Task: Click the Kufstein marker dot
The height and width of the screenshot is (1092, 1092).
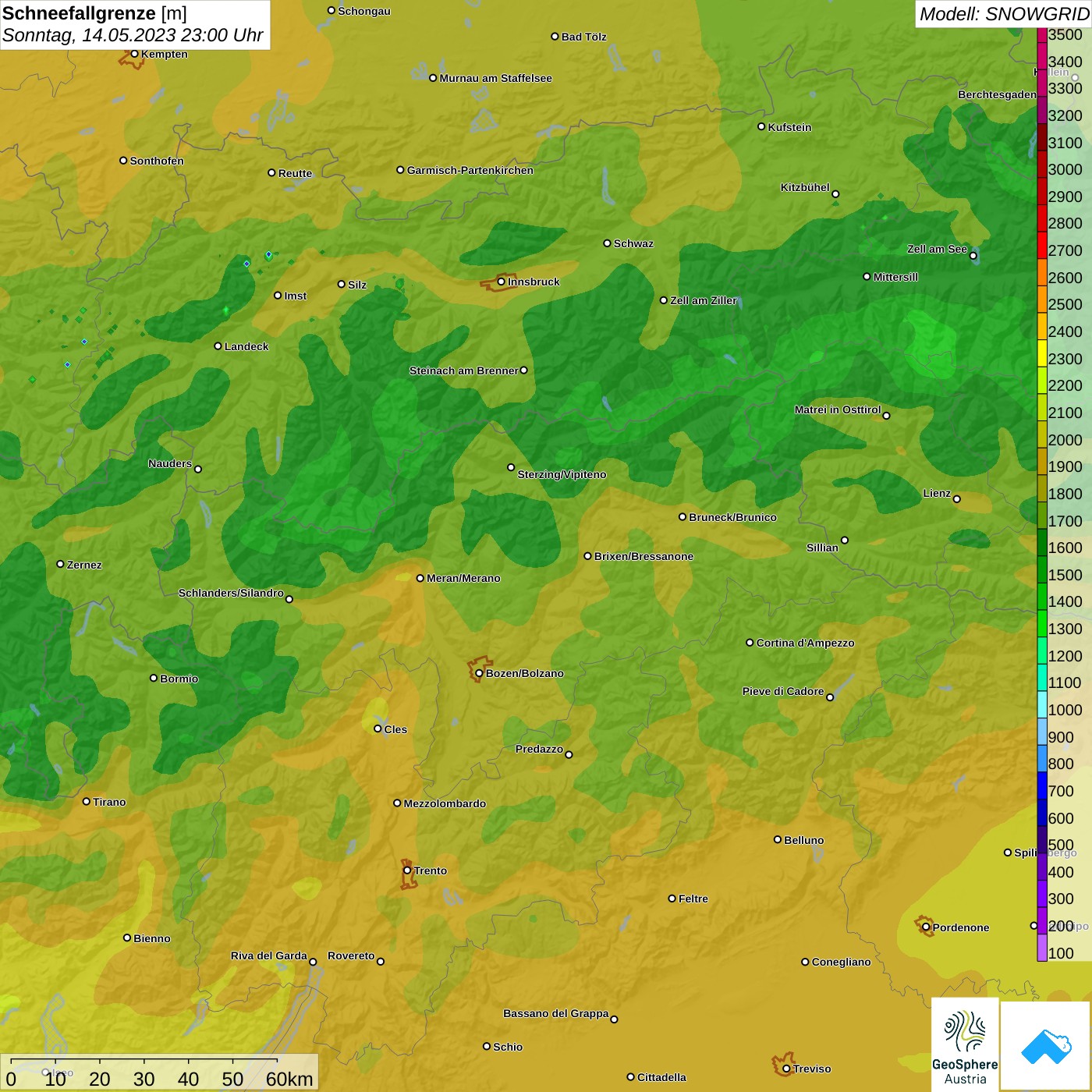Action: point(761,126)
